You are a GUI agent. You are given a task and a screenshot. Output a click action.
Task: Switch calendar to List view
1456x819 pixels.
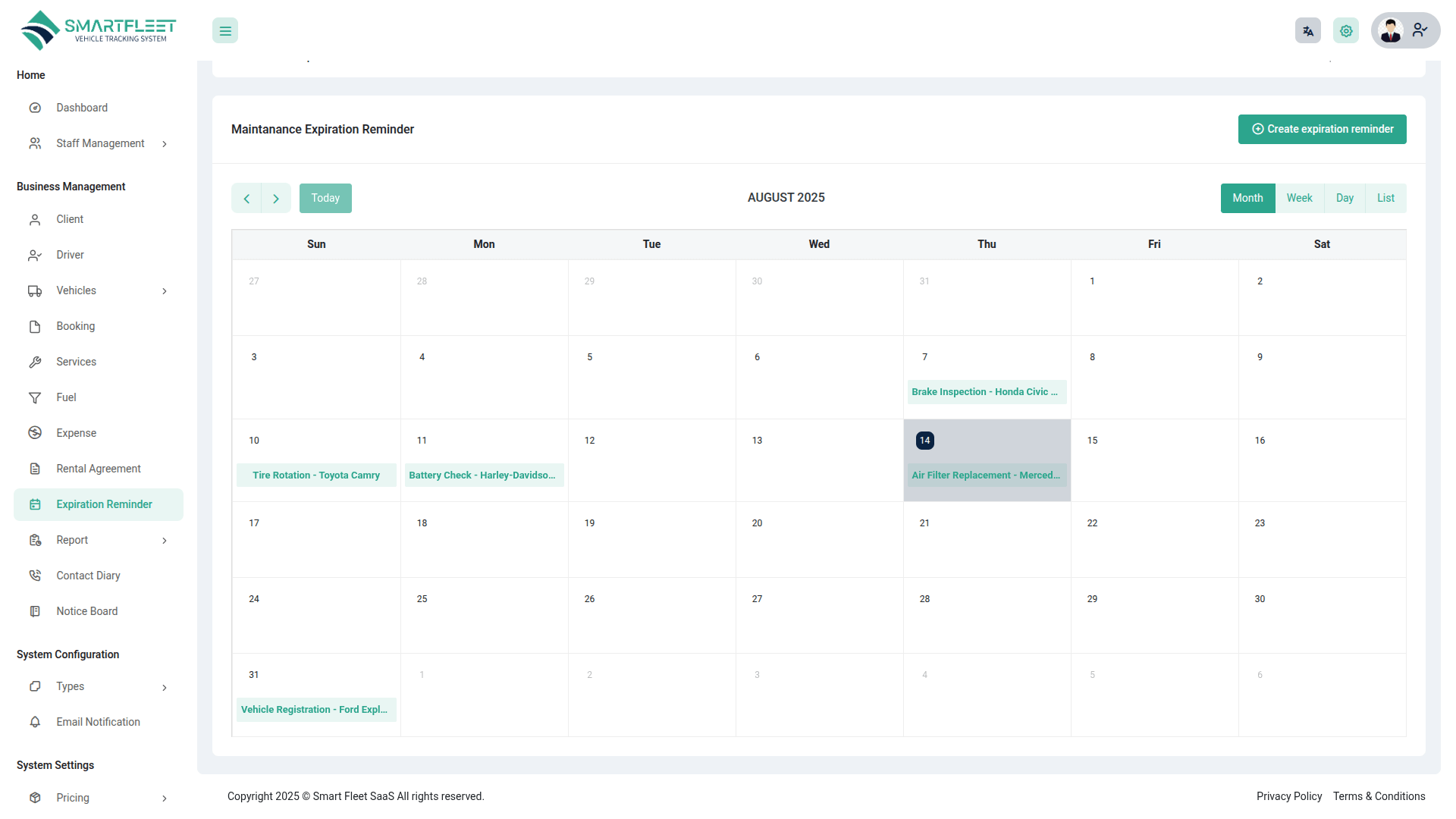tap(1385, 199)
